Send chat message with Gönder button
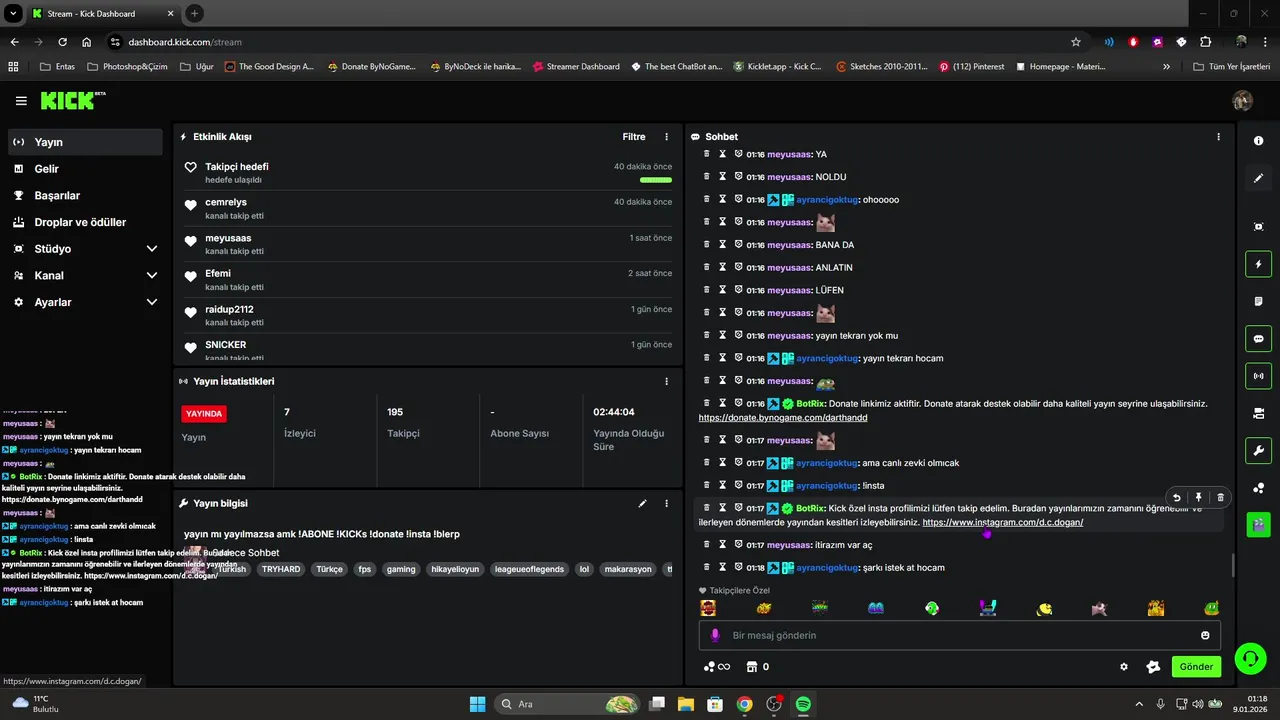The width and height of the screenshot is (1280, 720). point(1196,667)
